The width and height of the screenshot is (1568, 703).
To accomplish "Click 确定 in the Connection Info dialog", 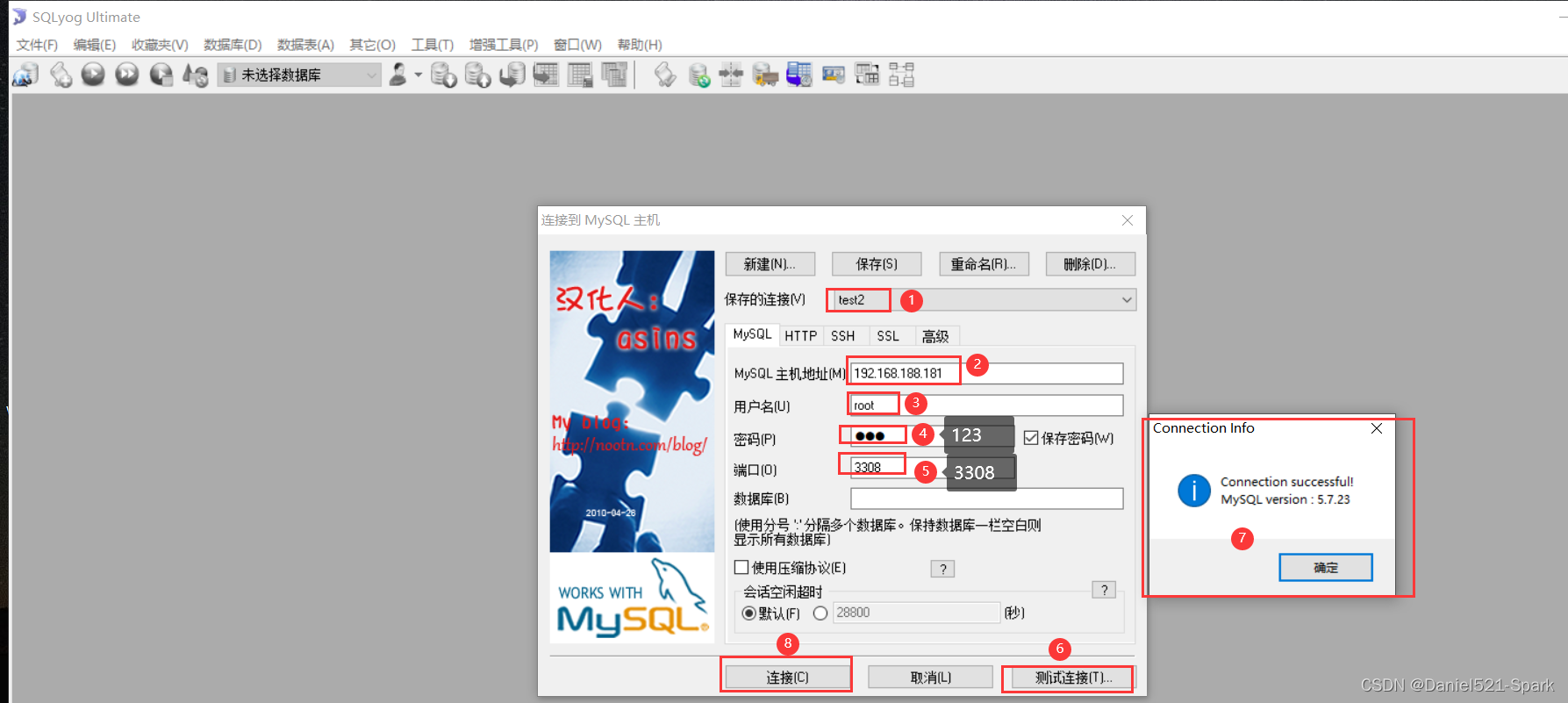I will [x=1326, y=568].
